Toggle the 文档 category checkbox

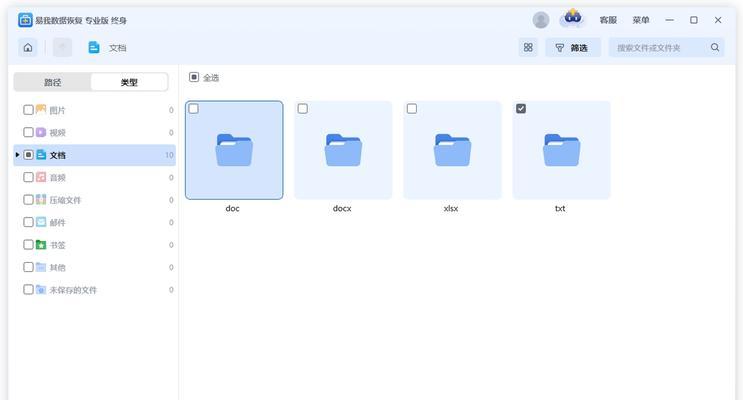28,155
